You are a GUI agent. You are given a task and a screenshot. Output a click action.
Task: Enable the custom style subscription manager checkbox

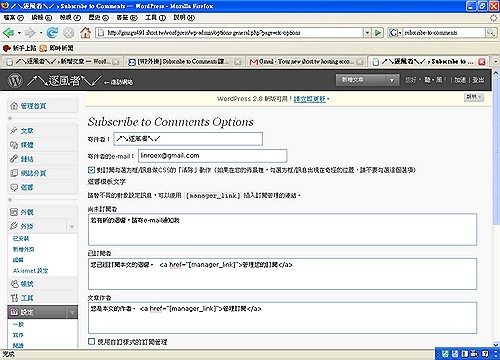coord(91,341)
